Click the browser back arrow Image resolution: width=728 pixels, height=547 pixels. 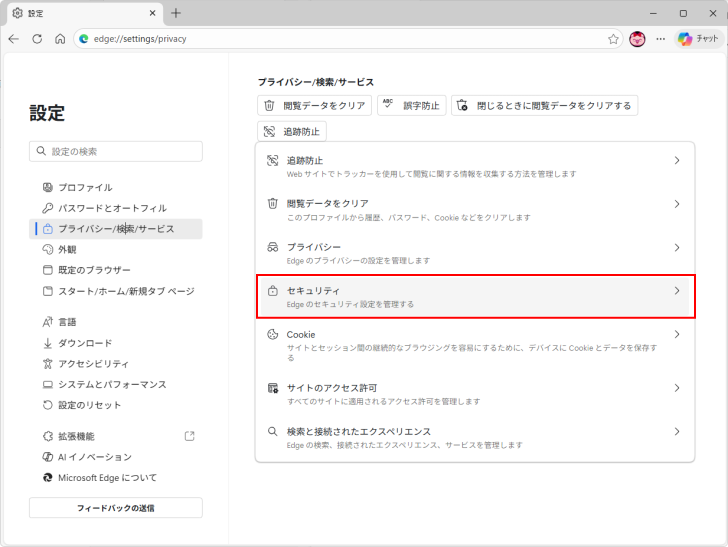tap(14, 39)
